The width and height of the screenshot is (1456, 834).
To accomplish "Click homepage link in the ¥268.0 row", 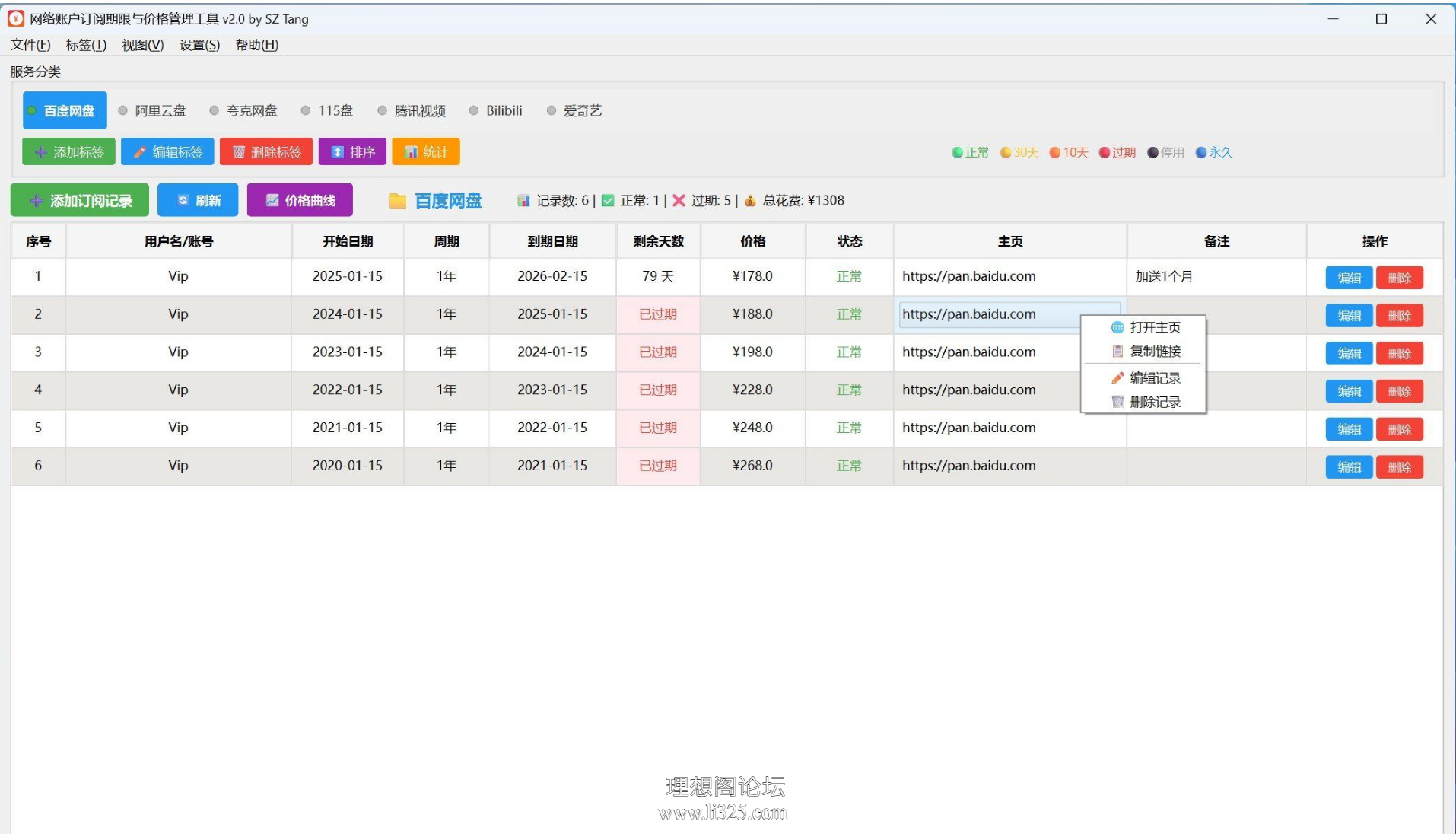I will coord(969,466).
